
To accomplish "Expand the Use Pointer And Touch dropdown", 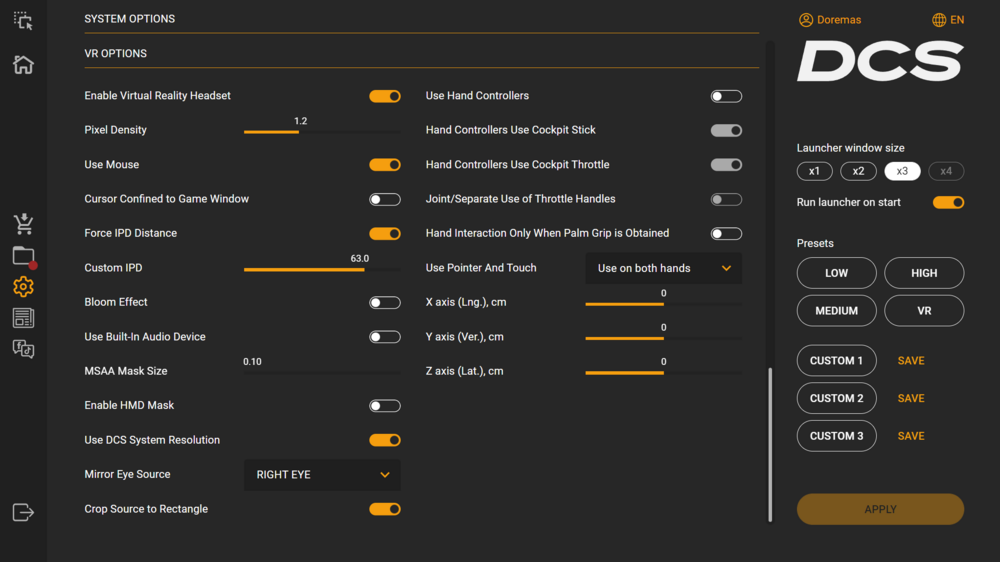I will click(x=663, y=268).
